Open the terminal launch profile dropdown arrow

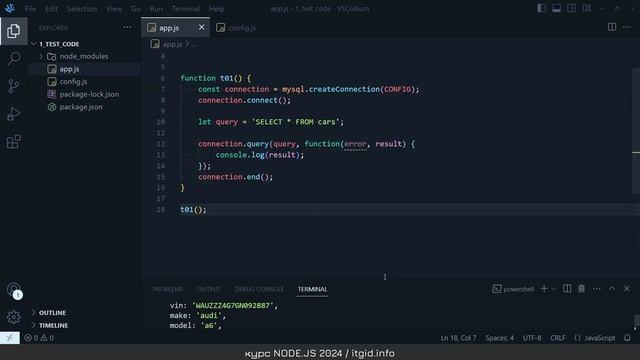tap(553, 289)
